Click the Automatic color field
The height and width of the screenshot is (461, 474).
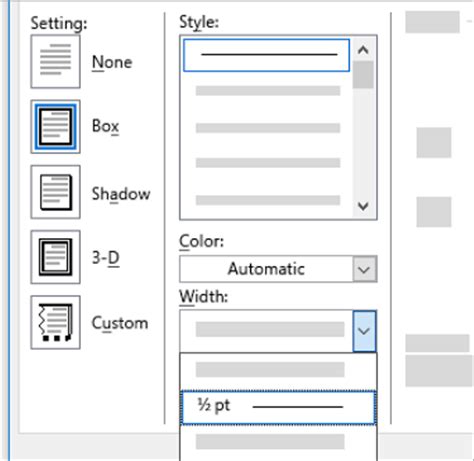[266, 269]
